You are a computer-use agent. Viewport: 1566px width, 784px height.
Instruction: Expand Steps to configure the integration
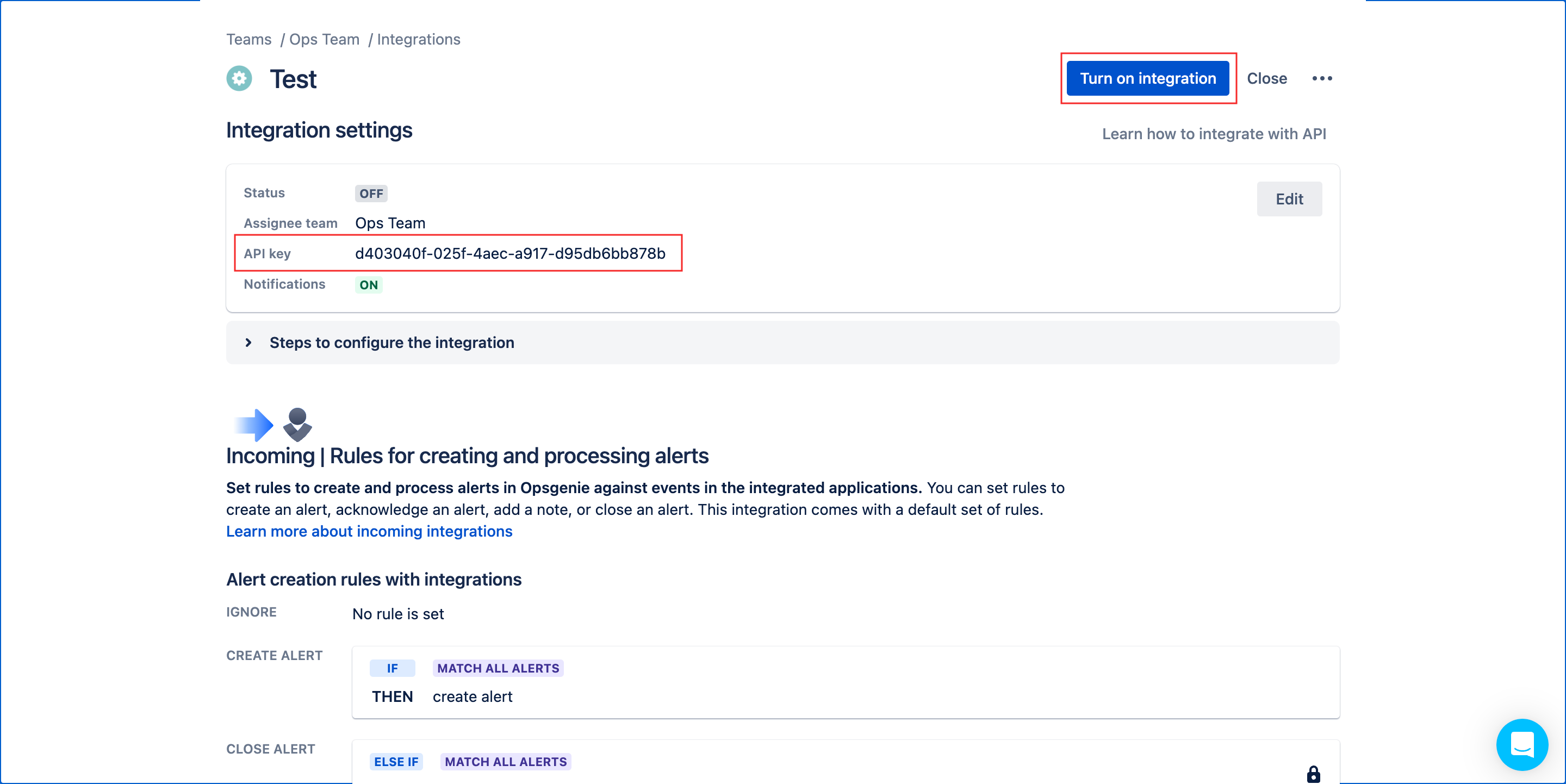coord(782,343)
